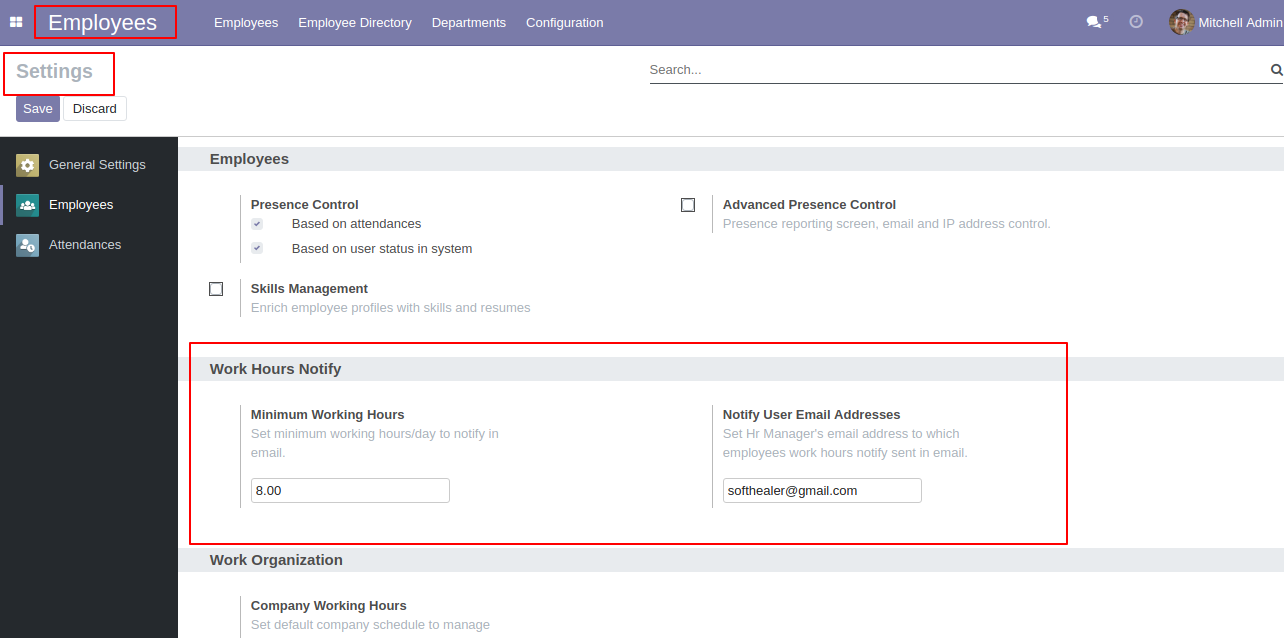Viewport: 1284px width, 638px height.
Task: Click the Discard button
Action: tap(95, 108)
